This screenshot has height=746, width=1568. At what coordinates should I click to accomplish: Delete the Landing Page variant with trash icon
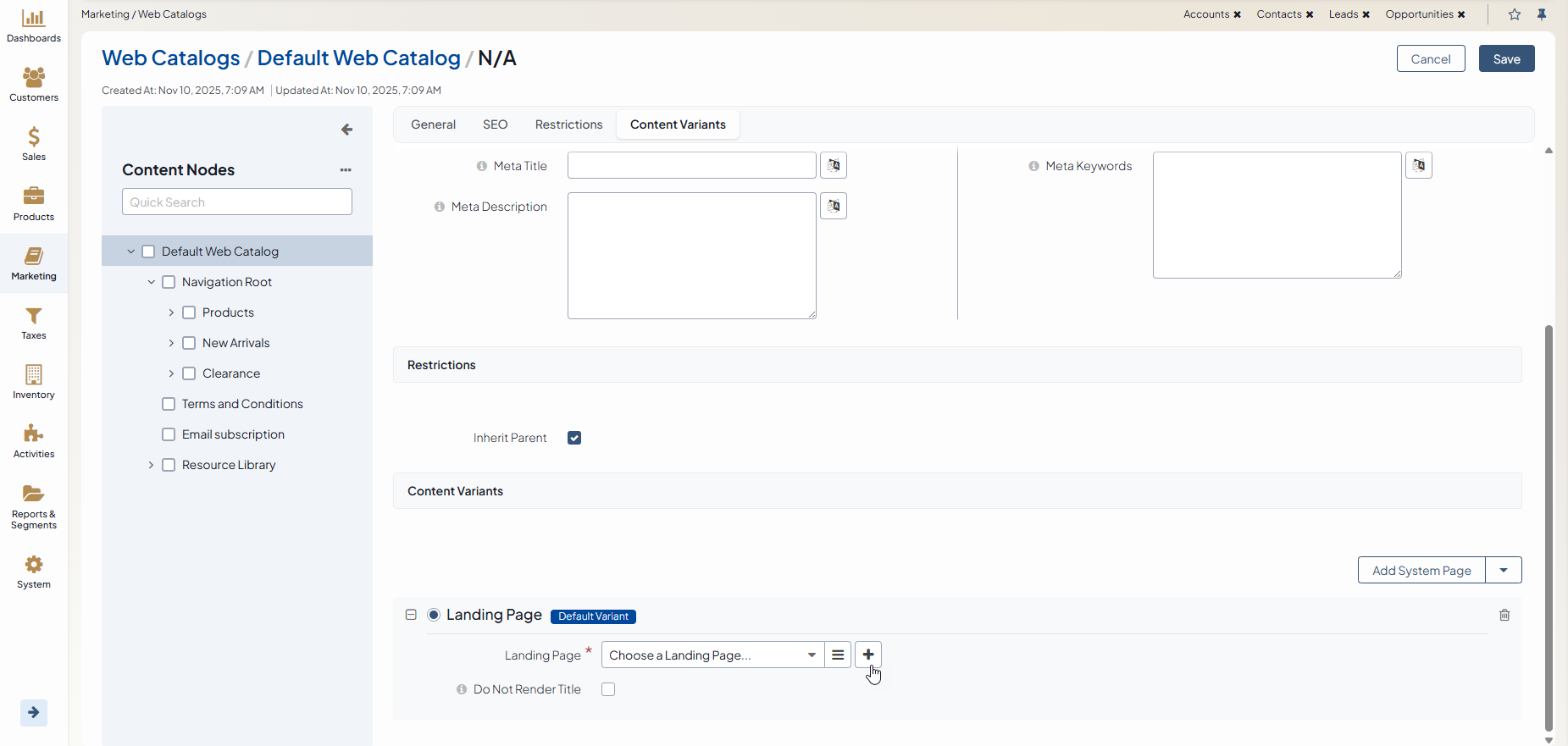pyautogui.click(x=1504, y=615)
